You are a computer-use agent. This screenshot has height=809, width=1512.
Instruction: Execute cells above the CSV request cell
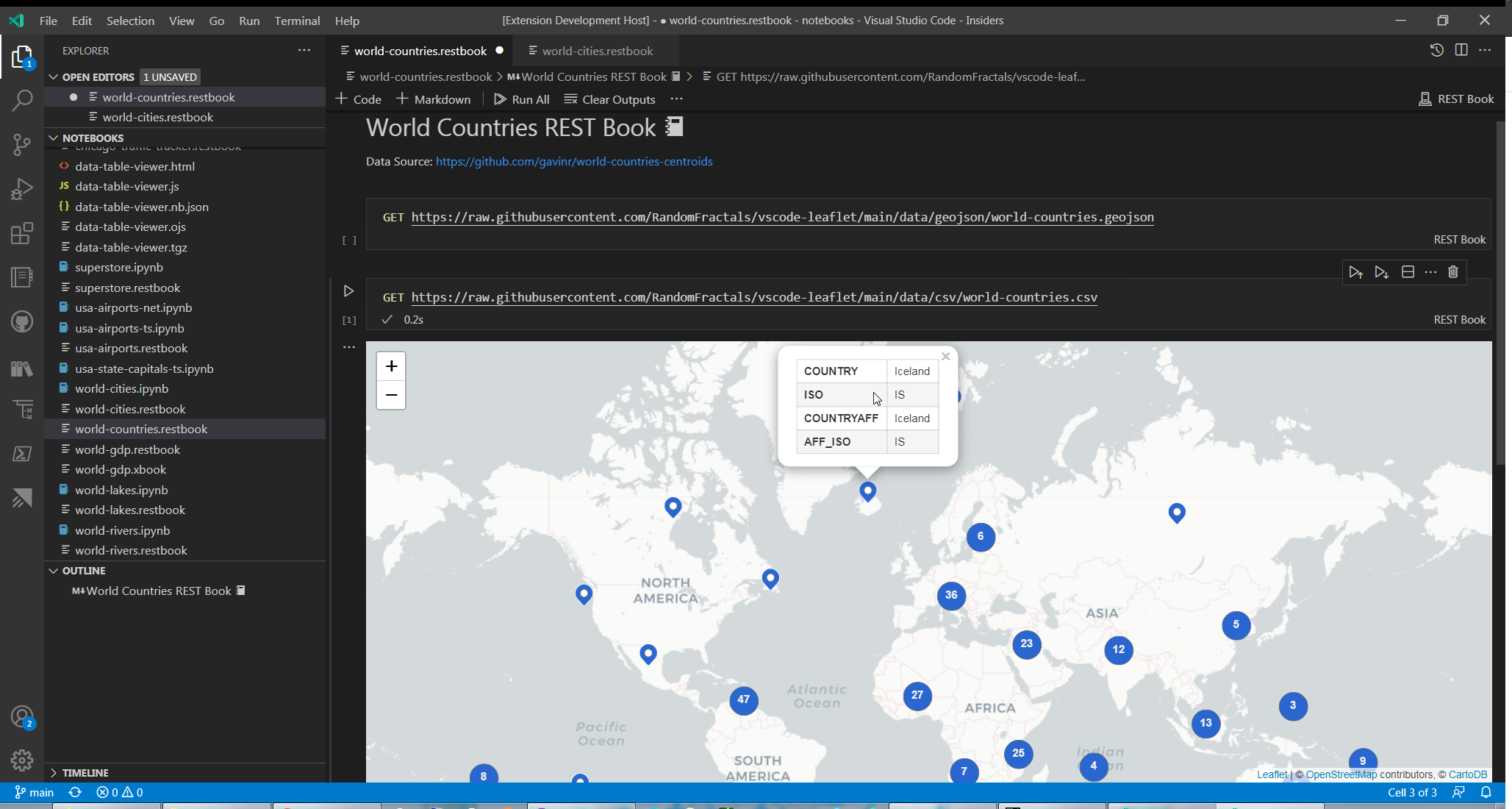[1356, 272]
